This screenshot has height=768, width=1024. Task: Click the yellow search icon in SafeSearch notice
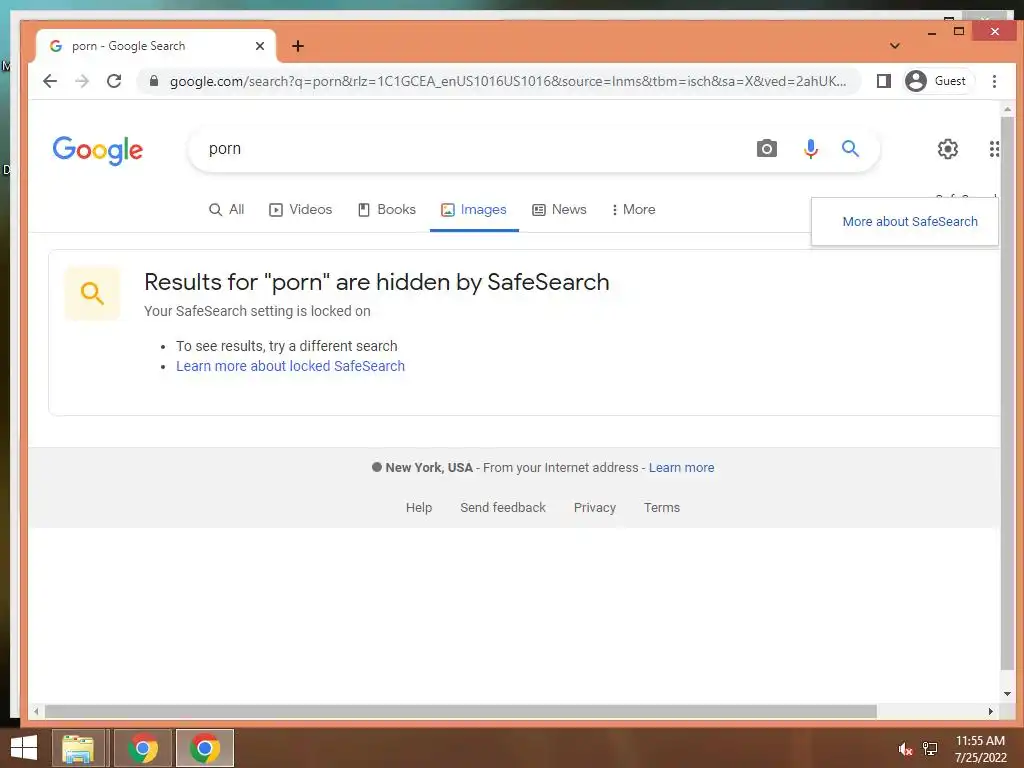pos(92,293)
